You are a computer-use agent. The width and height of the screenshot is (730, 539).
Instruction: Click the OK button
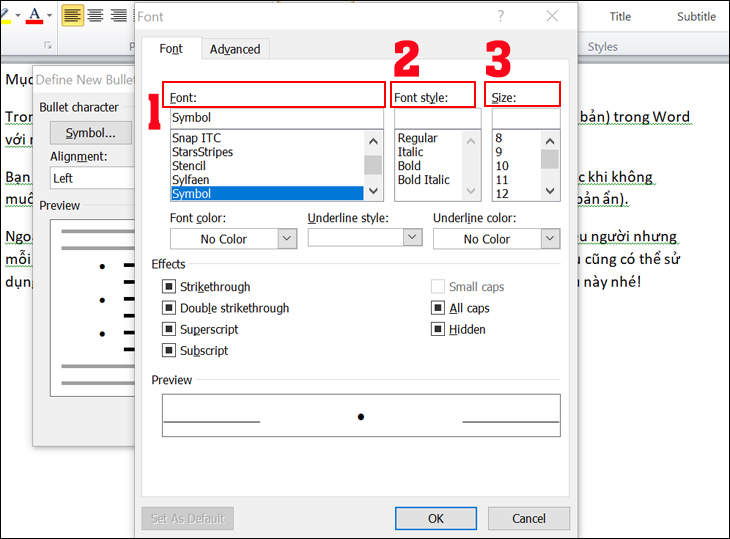[x=436, y=518]
